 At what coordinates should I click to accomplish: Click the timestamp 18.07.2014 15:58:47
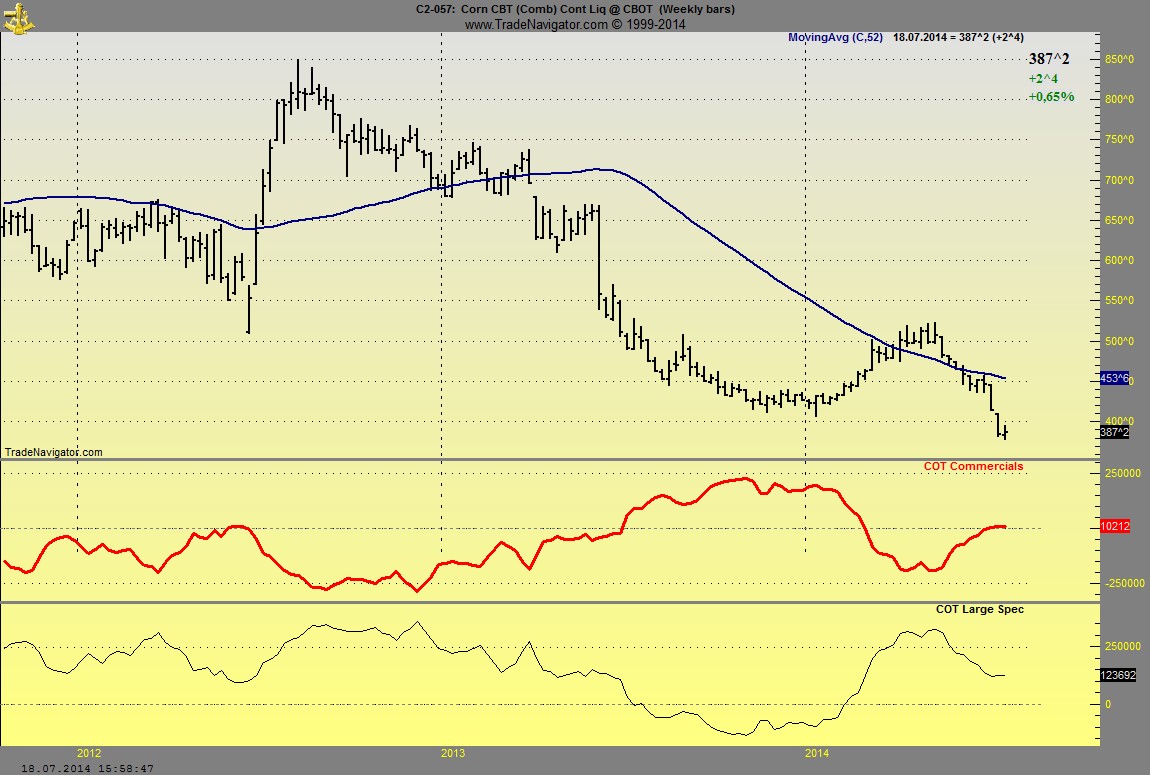[x=76, y=768]
